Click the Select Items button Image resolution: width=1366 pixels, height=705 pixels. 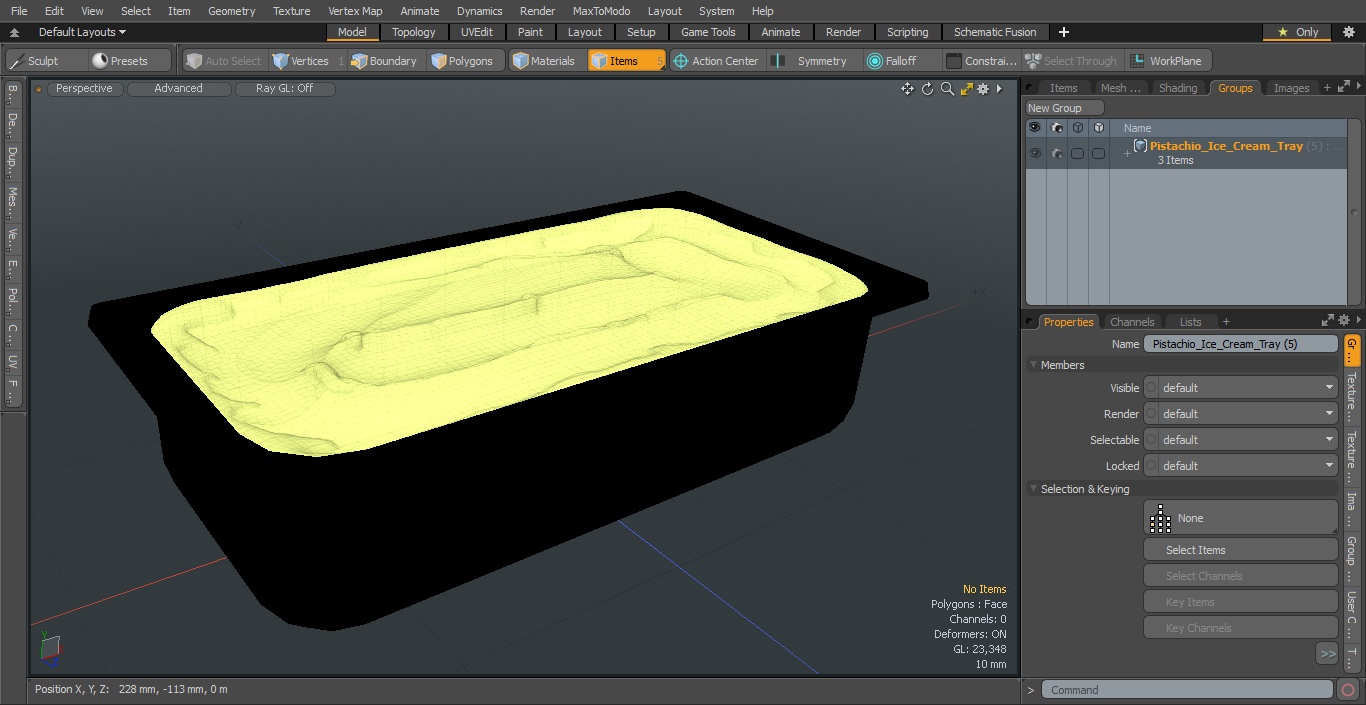[x=1241, y=550]
